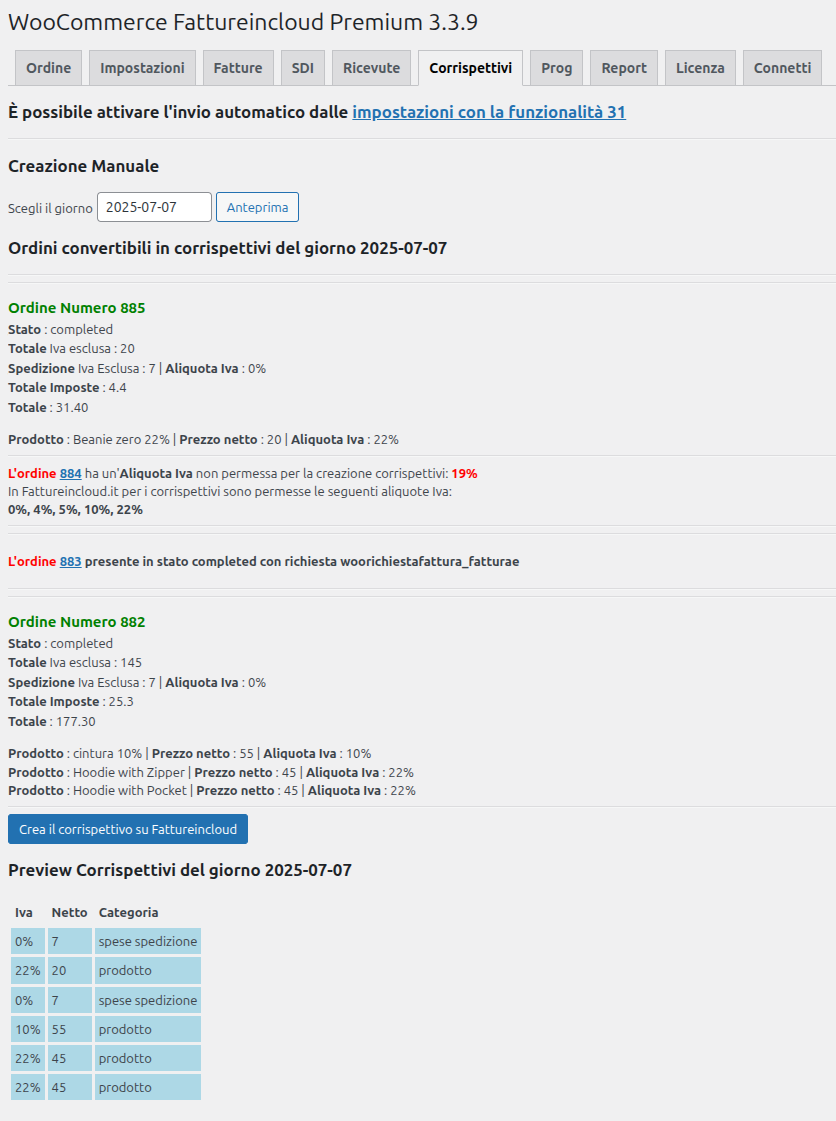This screenshot has width=836, height=1121.
Task: Click the Ordine Numero 882 heading
Action: coord(77,622)
